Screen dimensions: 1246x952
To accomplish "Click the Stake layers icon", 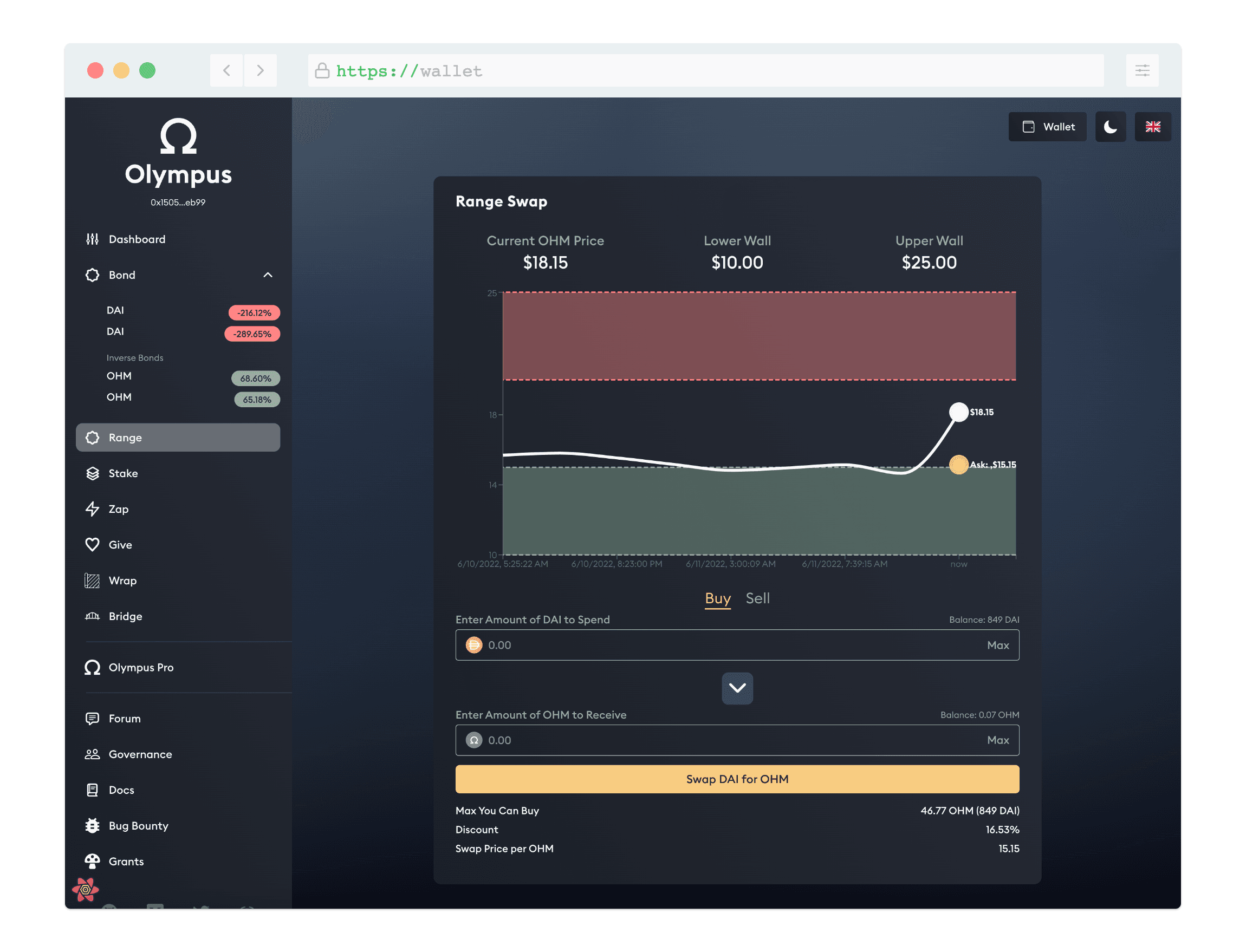I will pos(93,473).
